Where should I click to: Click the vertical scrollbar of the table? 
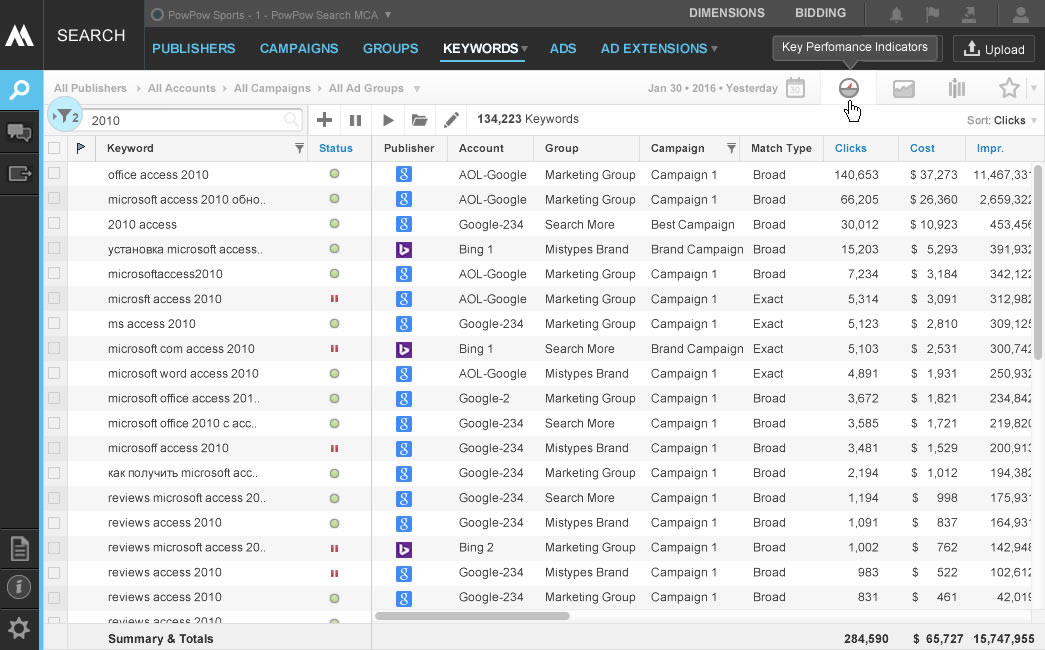click(1038, 263)
